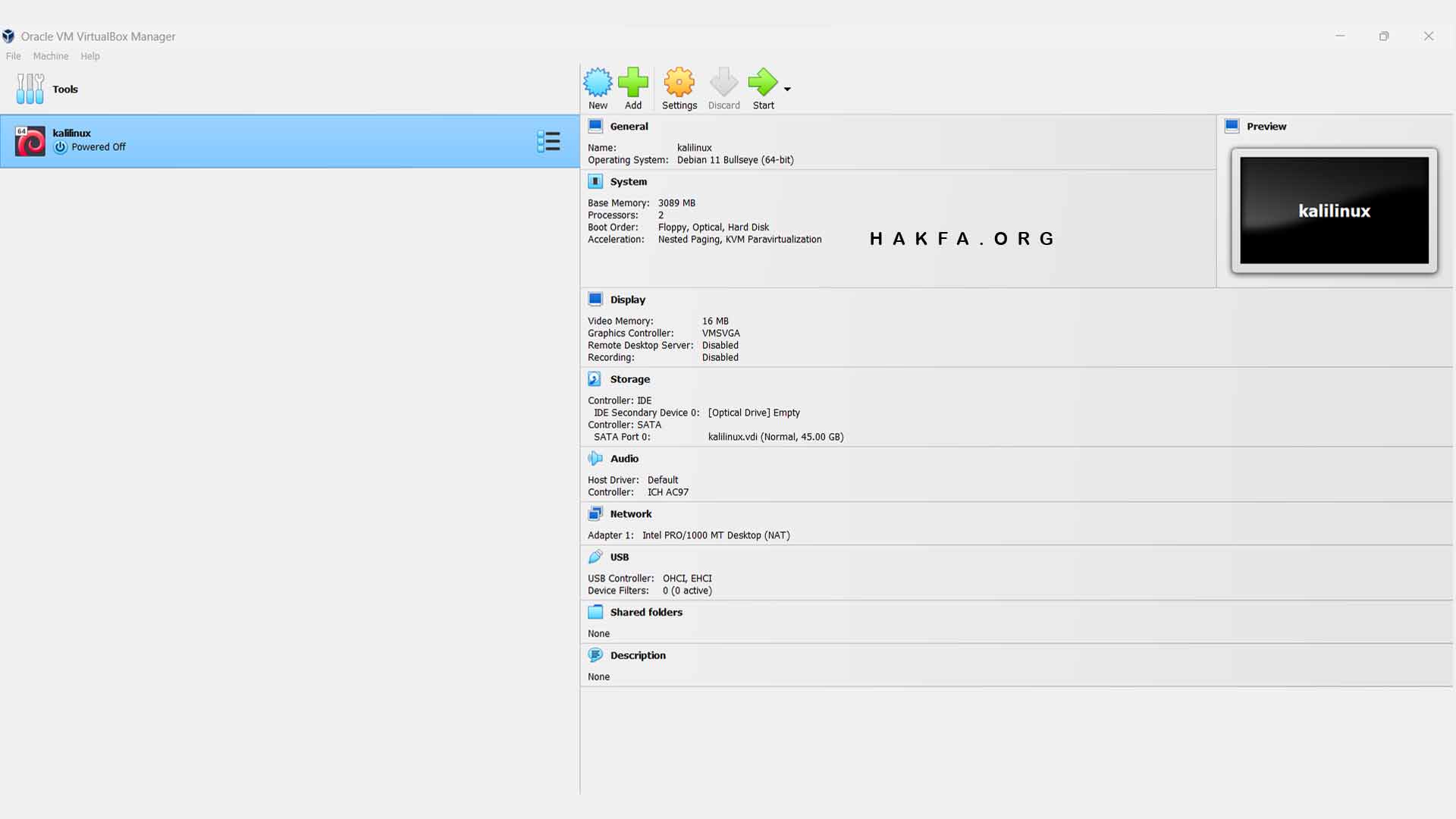Click the Graphics Controller value 'VMSVGA'
This screenshot has width=1456, height=819.
pyautogui.click(x=721, y=334)
